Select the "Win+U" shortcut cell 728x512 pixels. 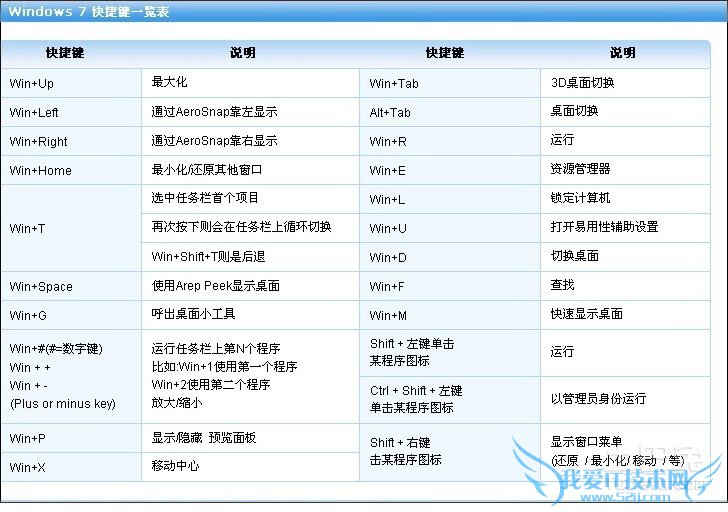(x=450, y=228)
